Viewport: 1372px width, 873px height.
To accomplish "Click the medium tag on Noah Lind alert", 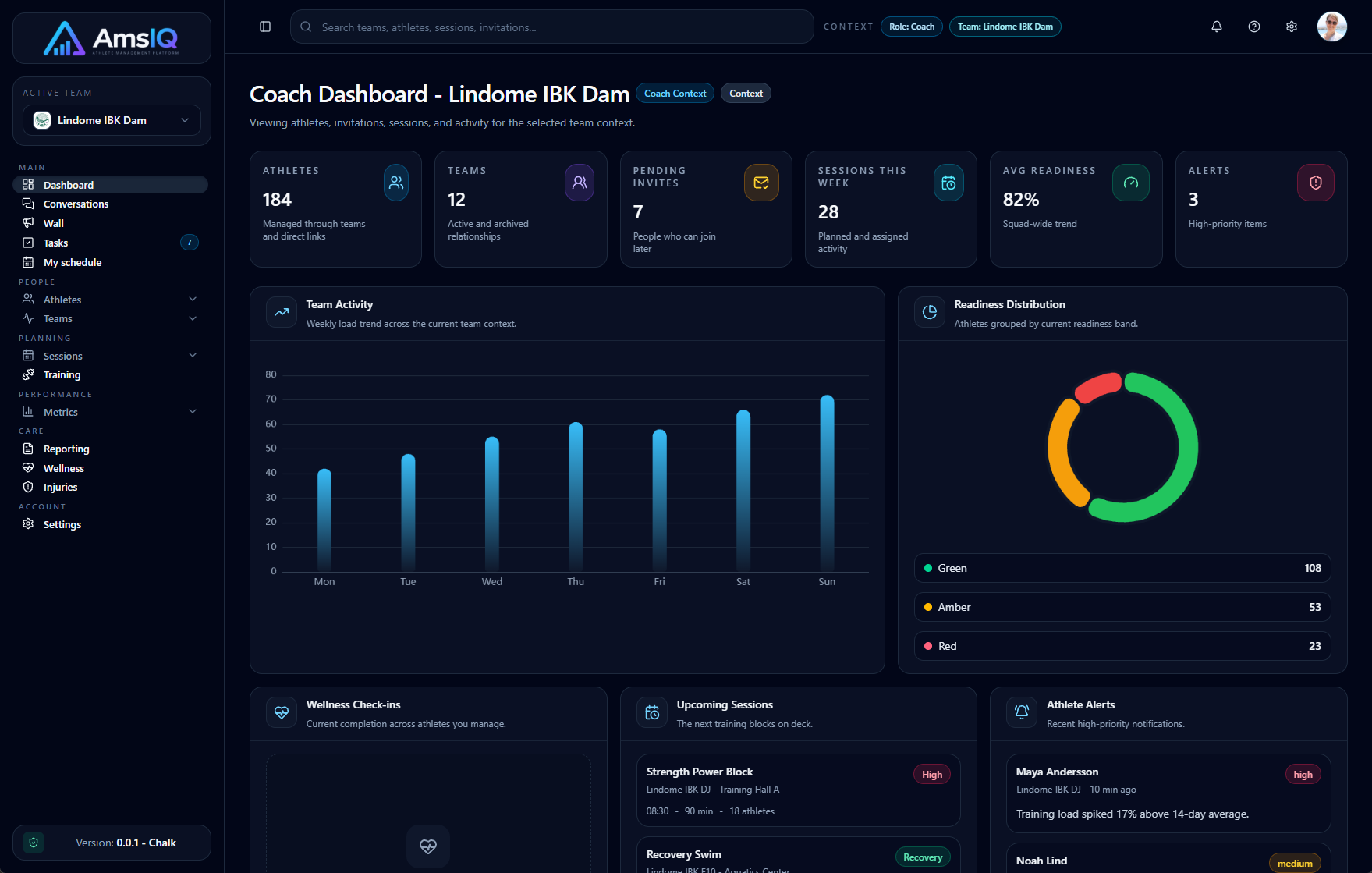I will coord(1295,864).
